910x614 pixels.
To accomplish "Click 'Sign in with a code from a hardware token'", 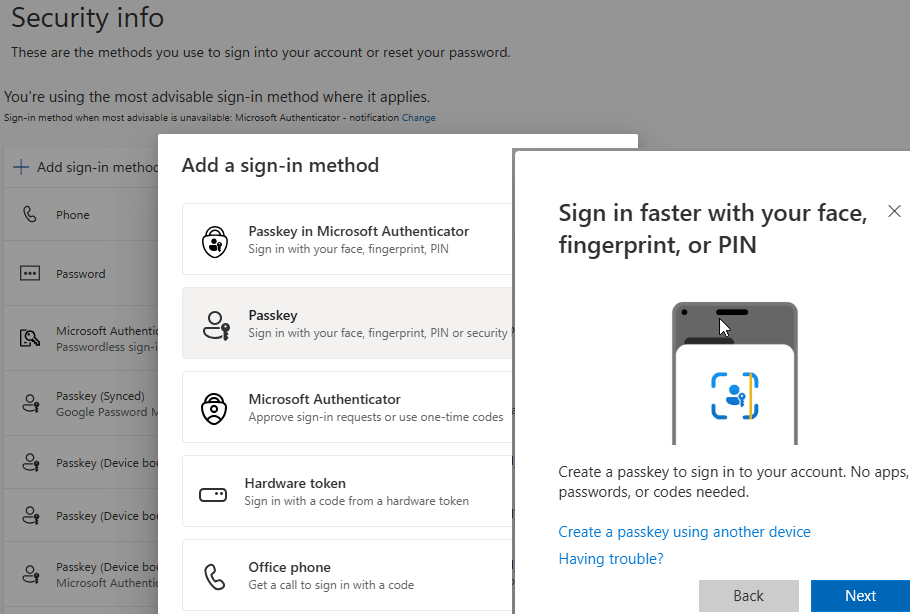I will tap(356, 501).
